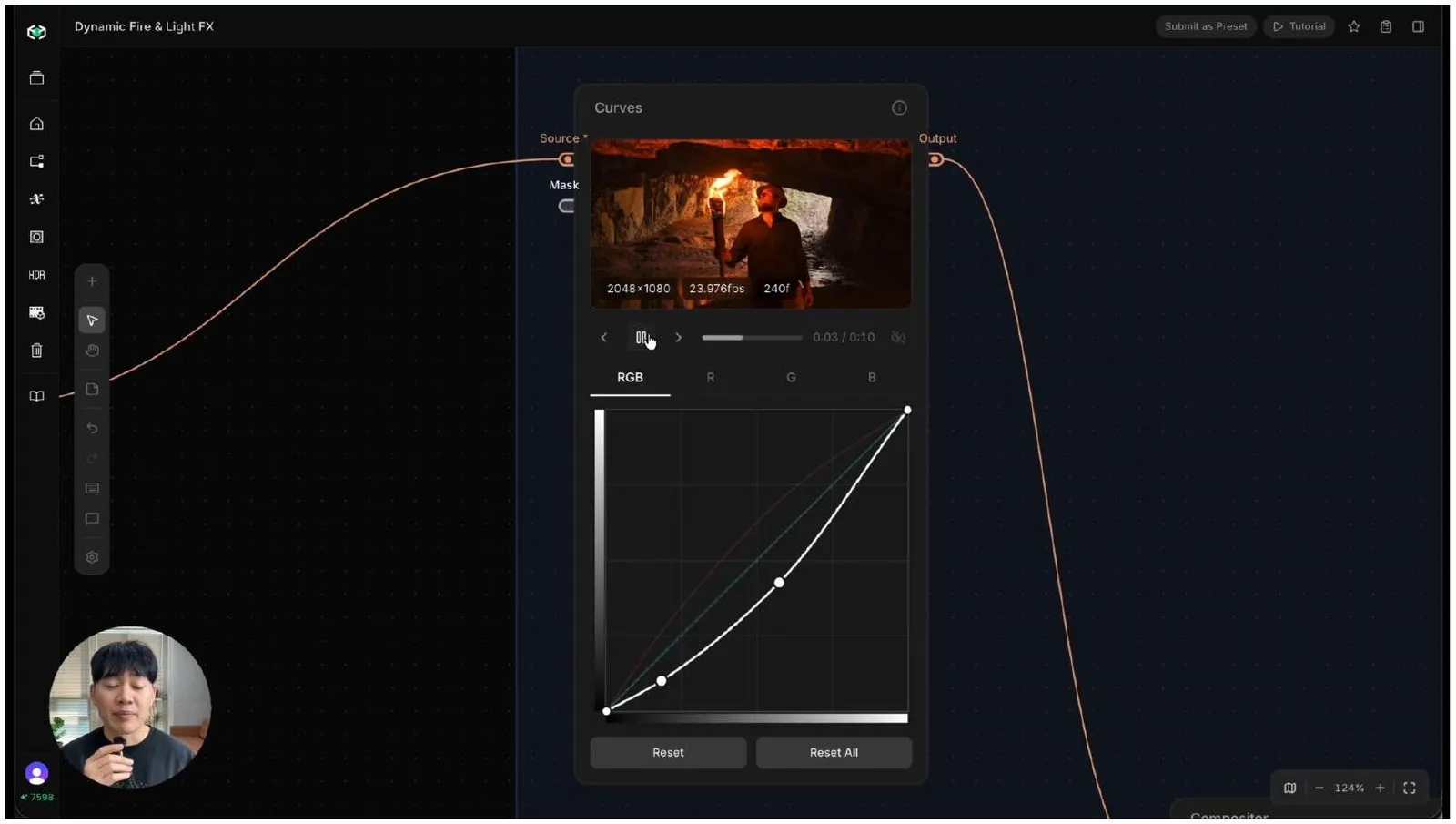Open the Tutorial button
This screenshot has height=824, width=1456.
(x=1299, y=26)
